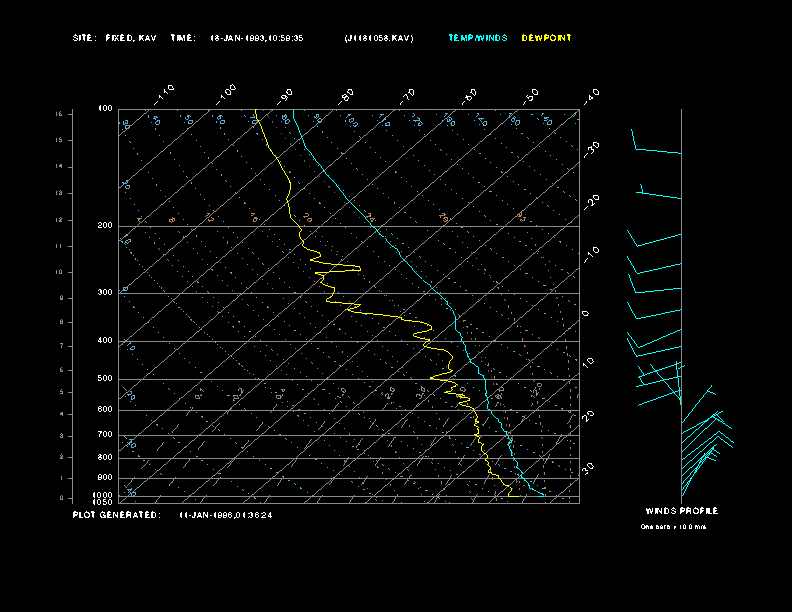The height and width of the screenshot is (612, 792).
Task: Click the 200 pressure level label
Action: tap(105, 226)
